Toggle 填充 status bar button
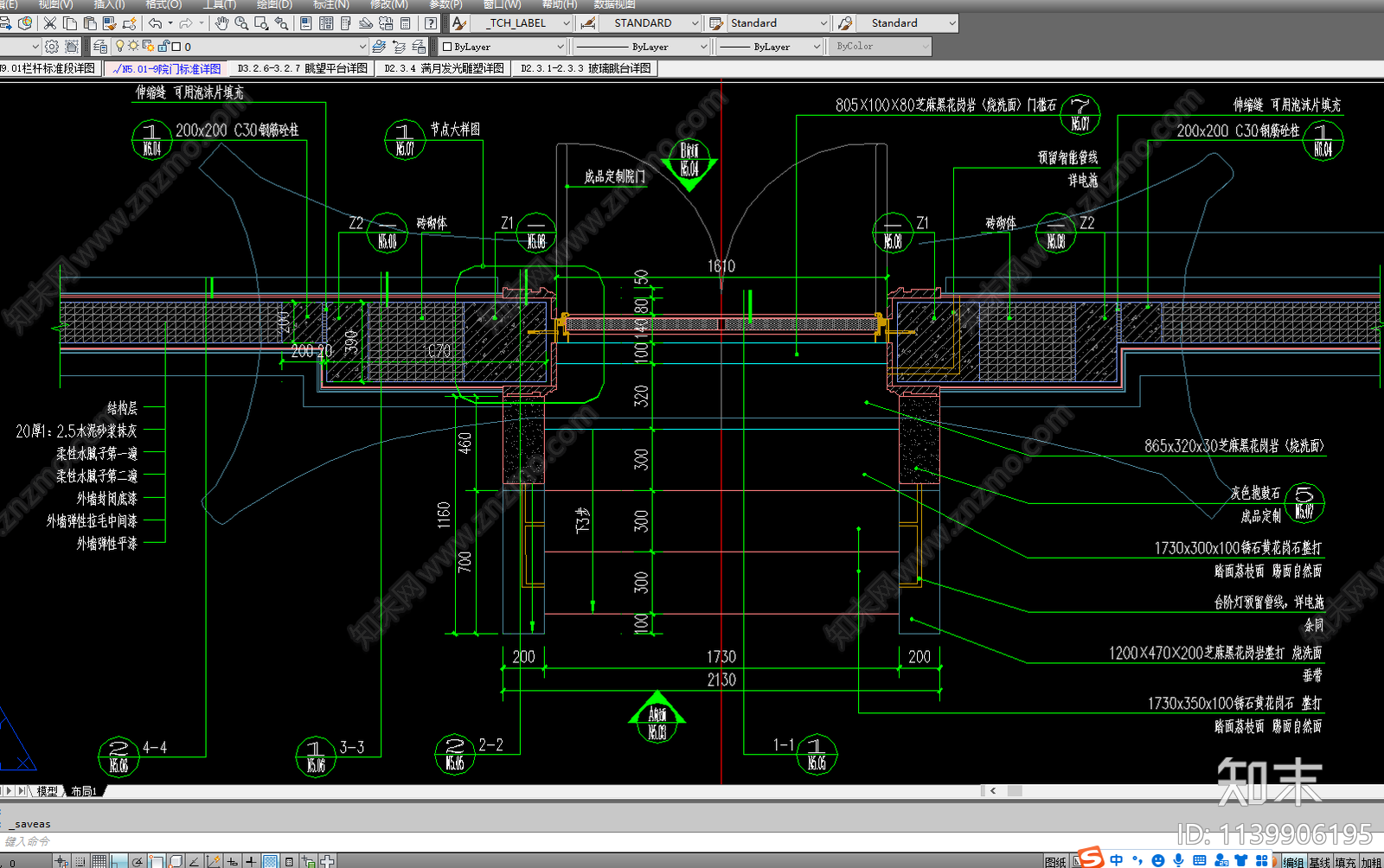The image size is (1384, 868). [1345, 861]
